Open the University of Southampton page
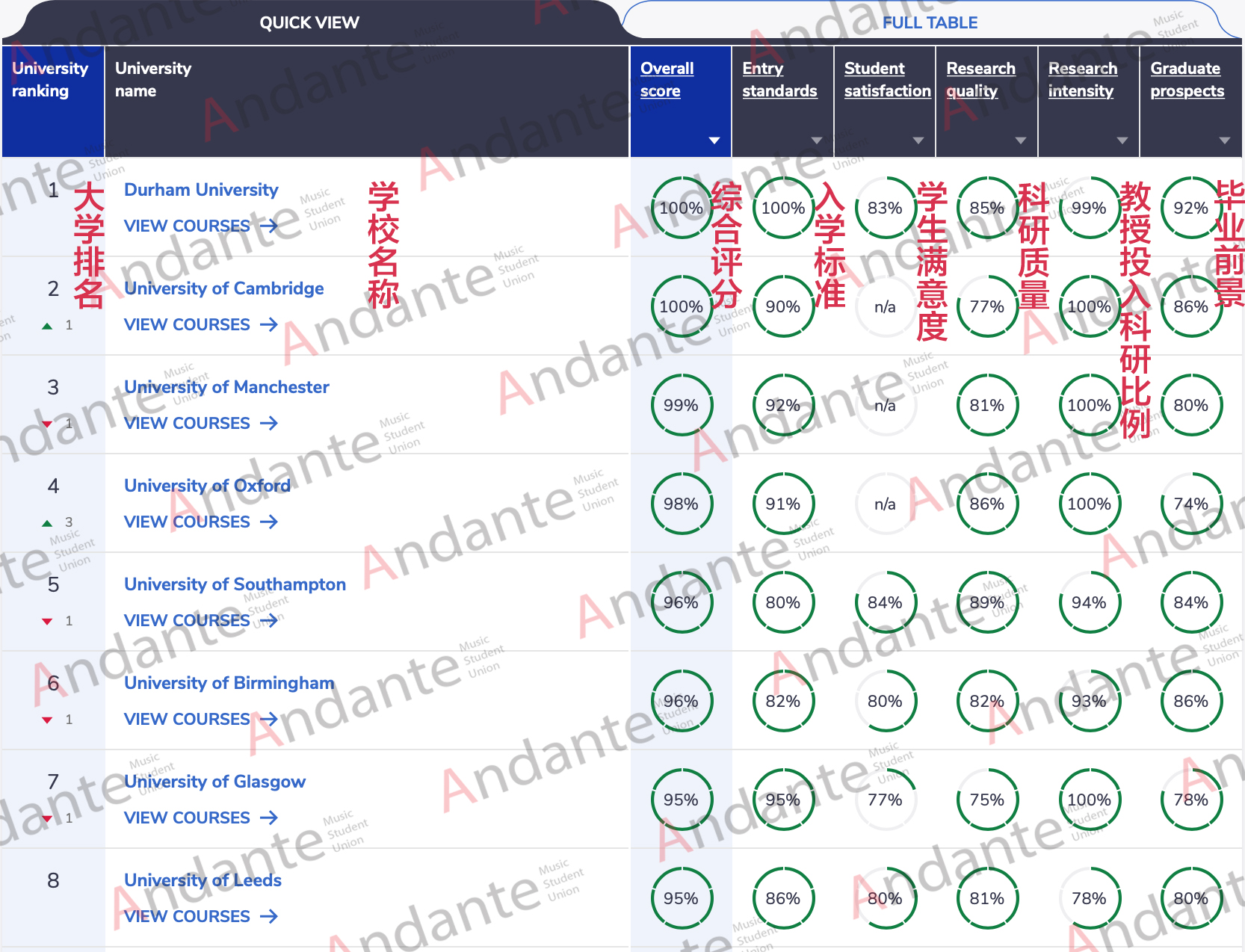 click(235, 584)
